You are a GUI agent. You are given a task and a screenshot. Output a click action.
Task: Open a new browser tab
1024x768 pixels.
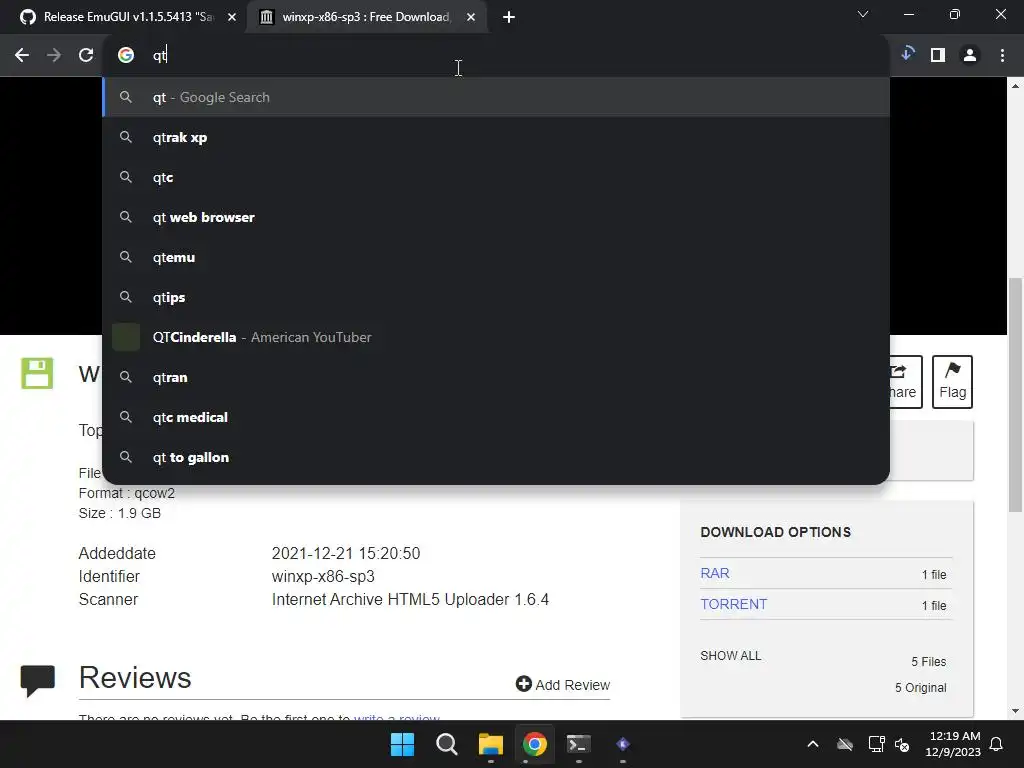click(x=509, y=17)
